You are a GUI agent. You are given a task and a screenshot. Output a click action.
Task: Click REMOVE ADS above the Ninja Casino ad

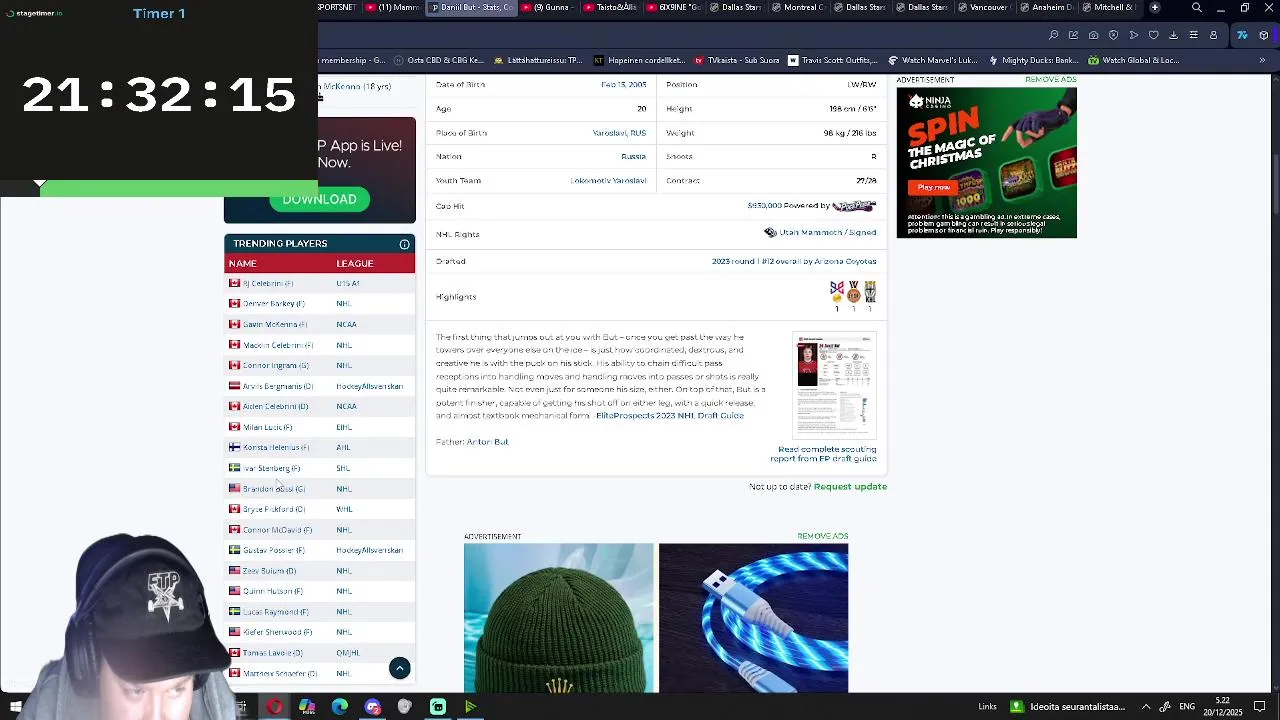pyautogui.click(x=1050, y=80)
